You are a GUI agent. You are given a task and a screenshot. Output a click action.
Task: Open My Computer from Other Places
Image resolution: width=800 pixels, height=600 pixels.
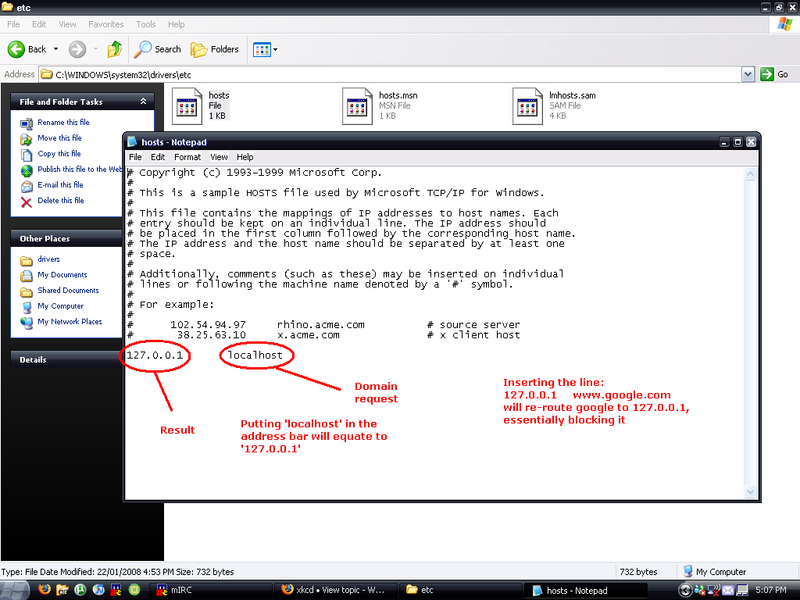tap(60, 306)
